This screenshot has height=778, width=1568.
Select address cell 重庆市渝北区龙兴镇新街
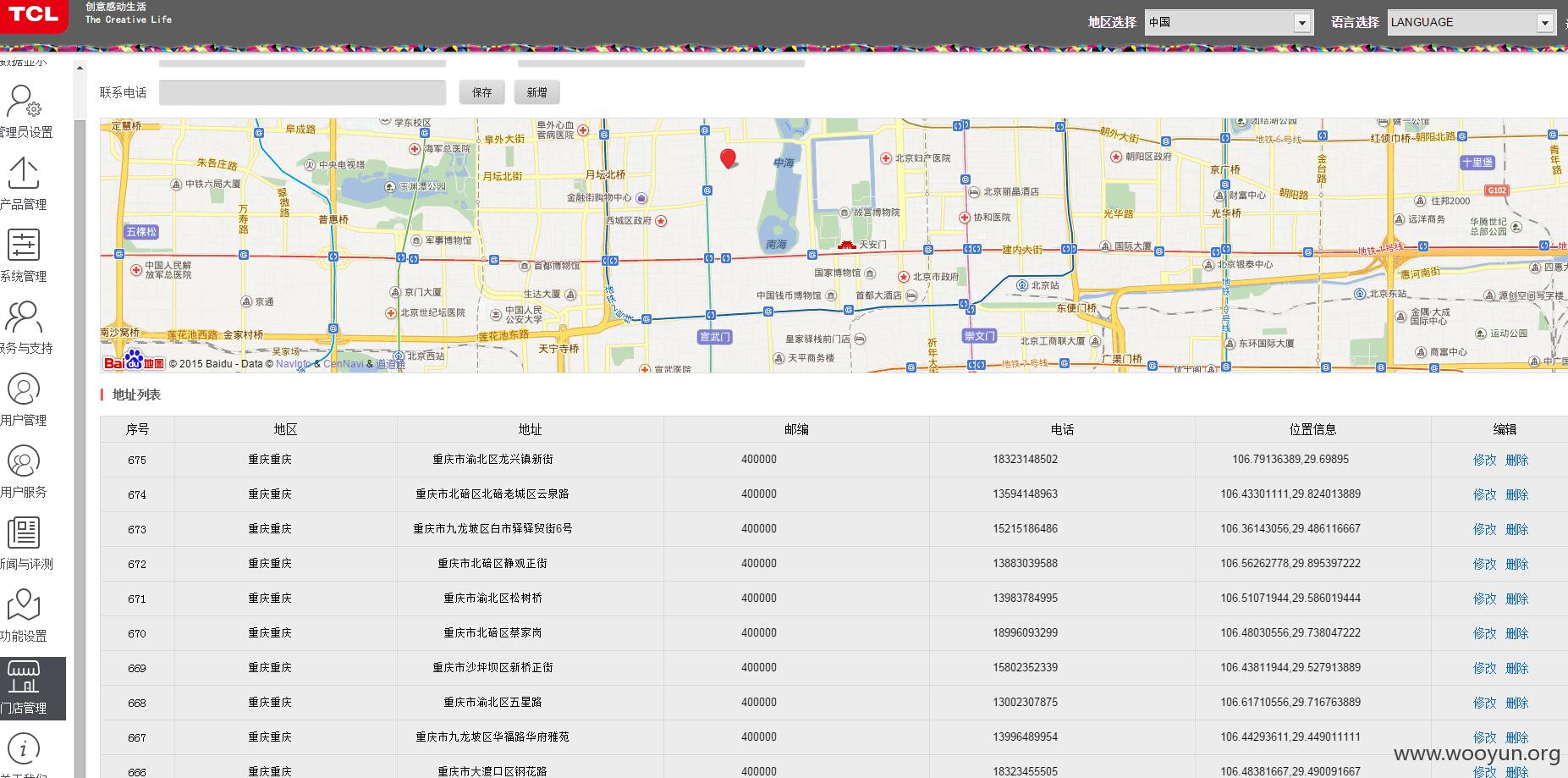[492, 459]
